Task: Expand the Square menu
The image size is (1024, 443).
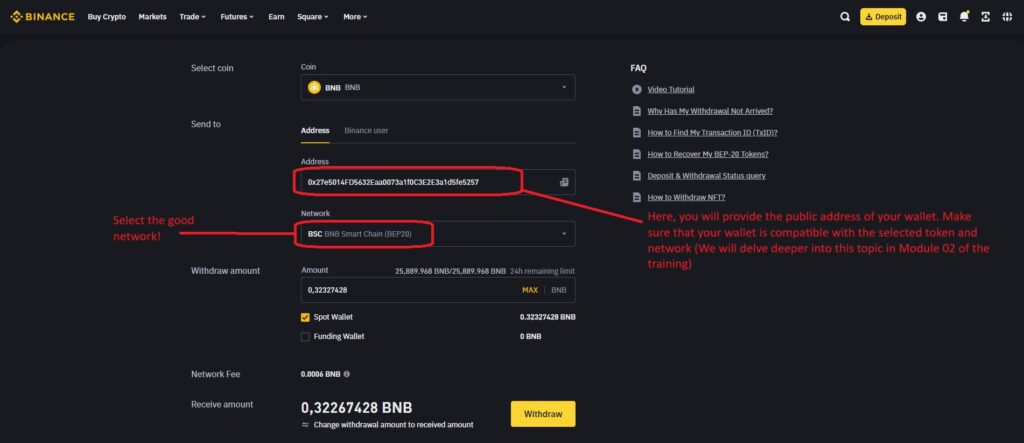Action: (313, 17)
